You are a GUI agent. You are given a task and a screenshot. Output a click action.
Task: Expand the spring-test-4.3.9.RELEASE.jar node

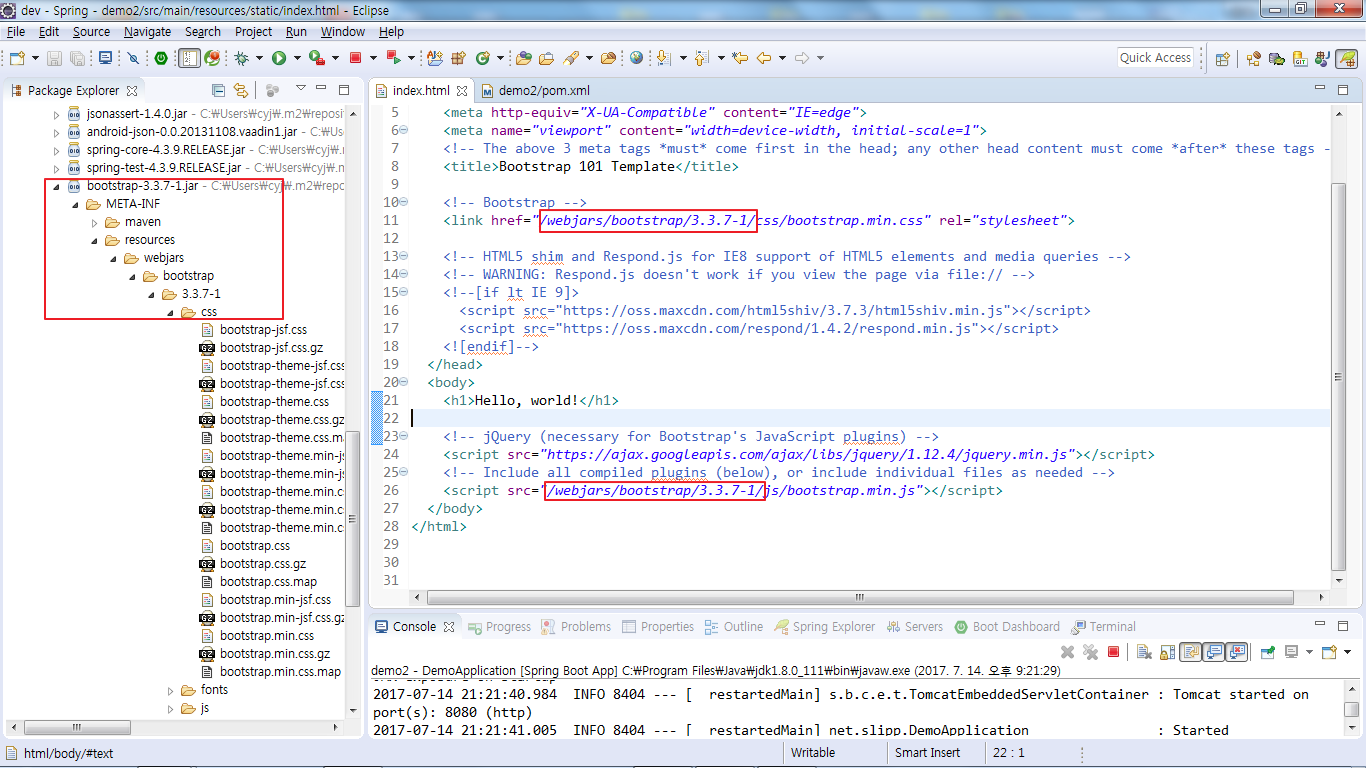pos(57,167)
